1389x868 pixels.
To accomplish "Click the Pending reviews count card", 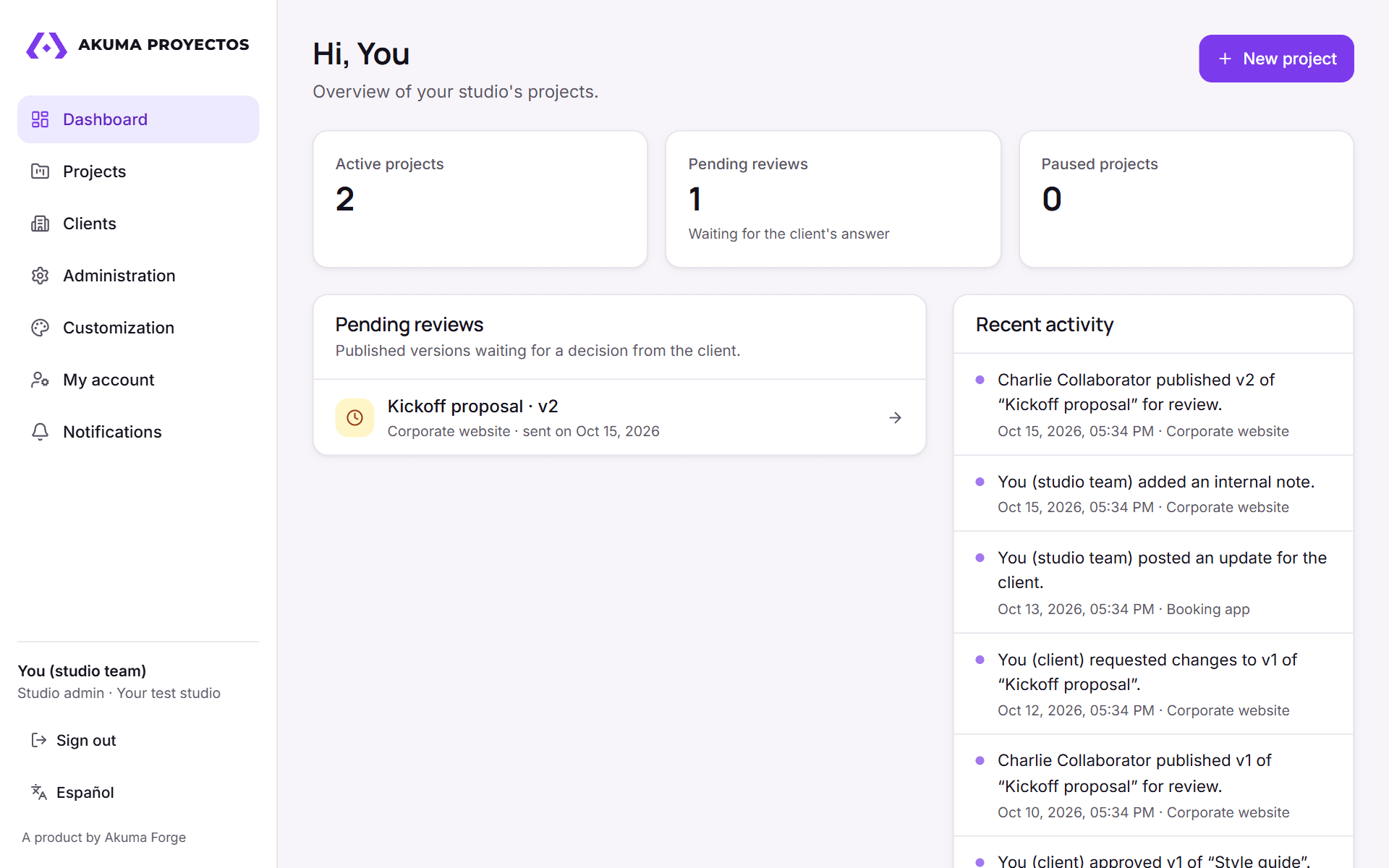I will [833, 199].
